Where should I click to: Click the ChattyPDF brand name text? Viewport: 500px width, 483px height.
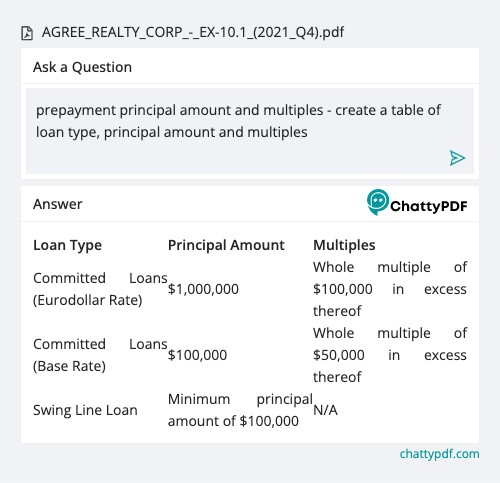(429, 206)
